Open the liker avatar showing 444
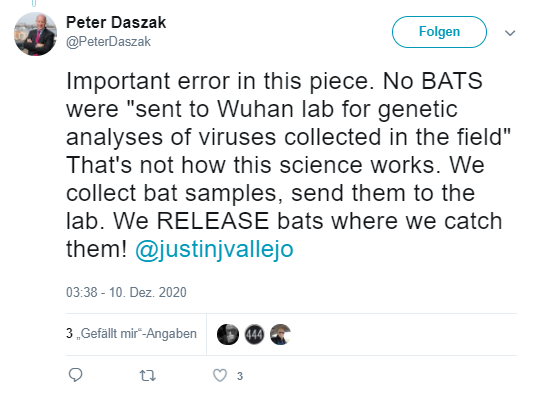Image resolution: width=535 pixels, height=395 pixels. (255, 334)
